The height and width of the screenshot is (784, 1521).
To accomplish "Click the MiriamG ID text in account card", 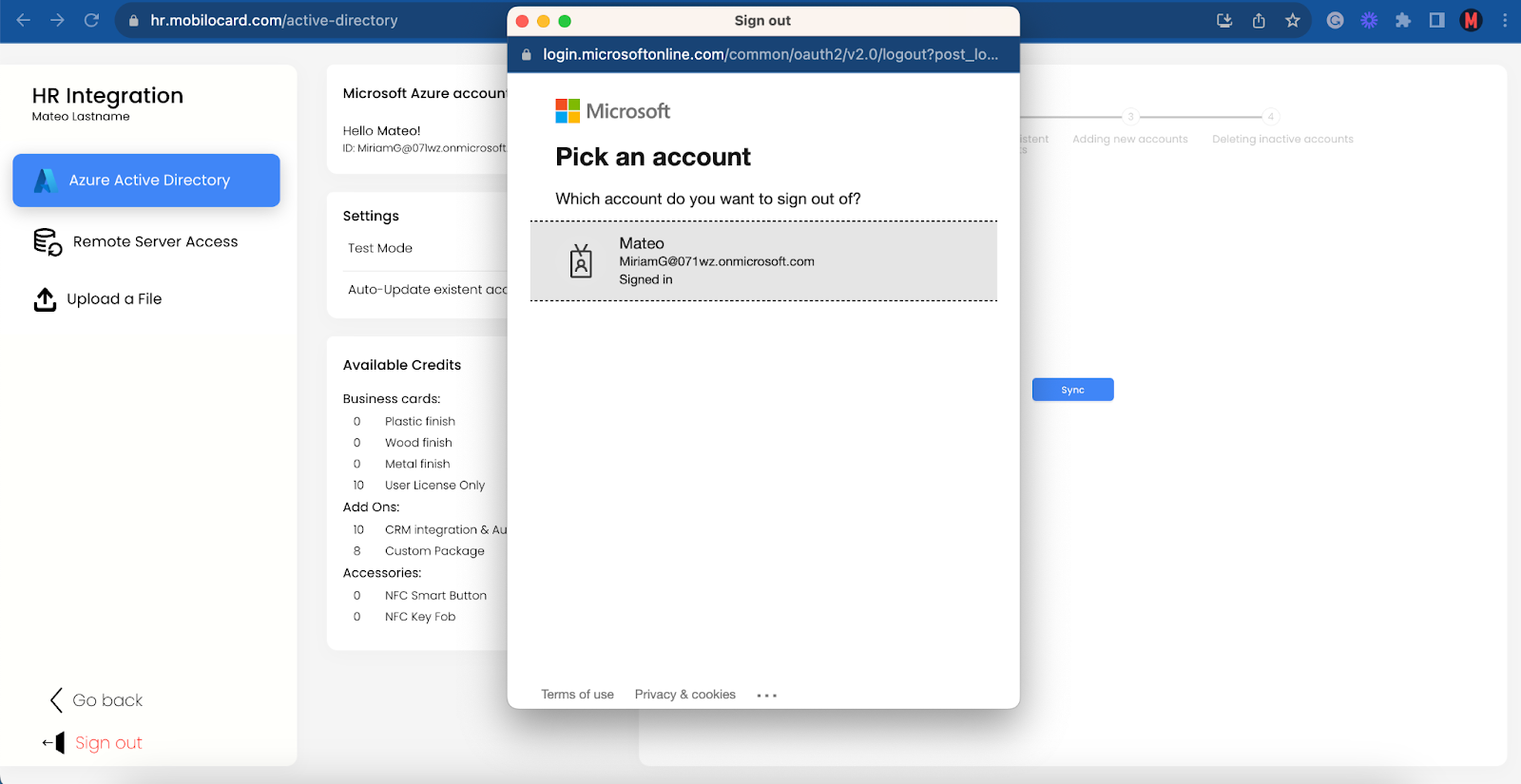I will (x=425, y=148).
